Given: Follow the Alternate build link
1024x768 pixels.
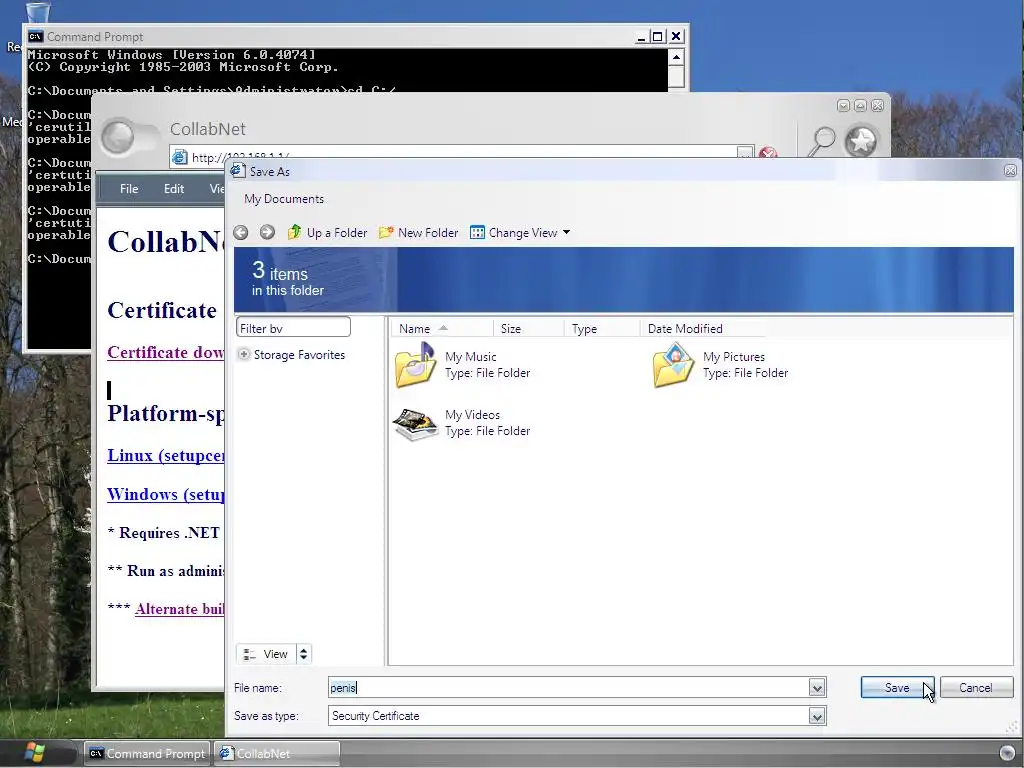Looking at the screenshot, I should pyautogui.click(x=180, y=609).
